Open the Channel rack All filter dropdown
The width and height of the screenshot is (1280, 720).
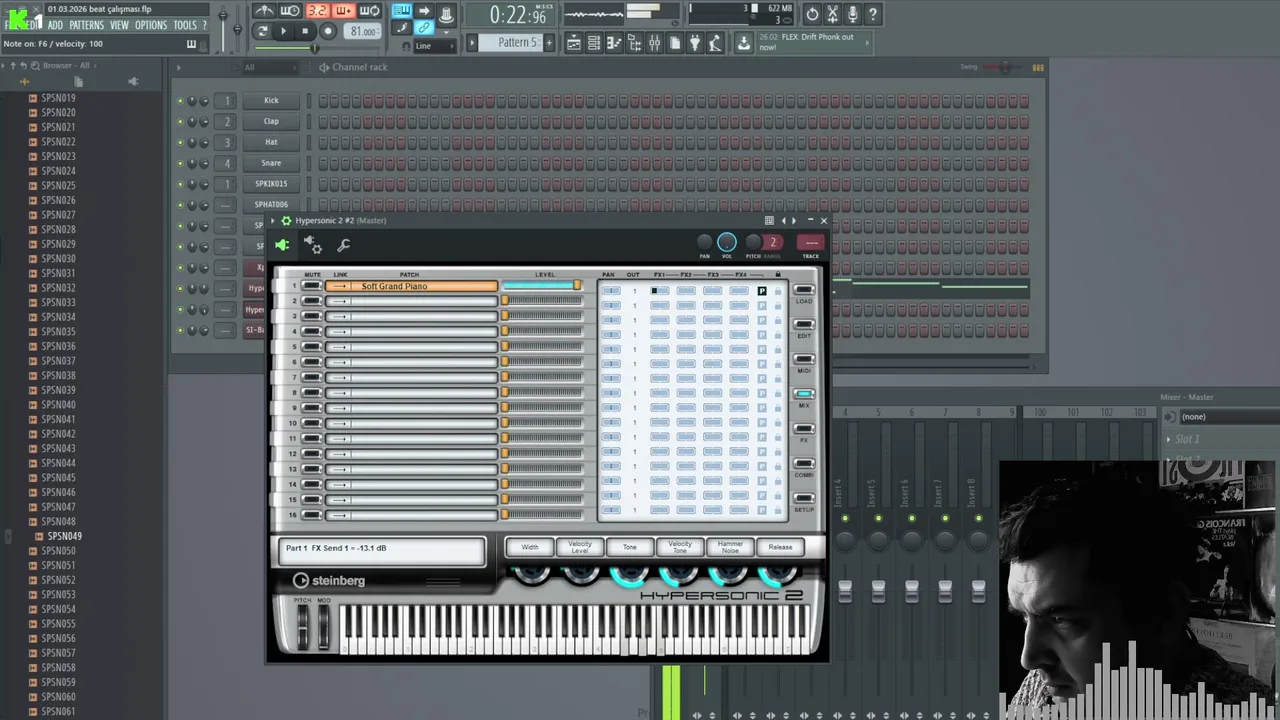[x=269, y=67]
